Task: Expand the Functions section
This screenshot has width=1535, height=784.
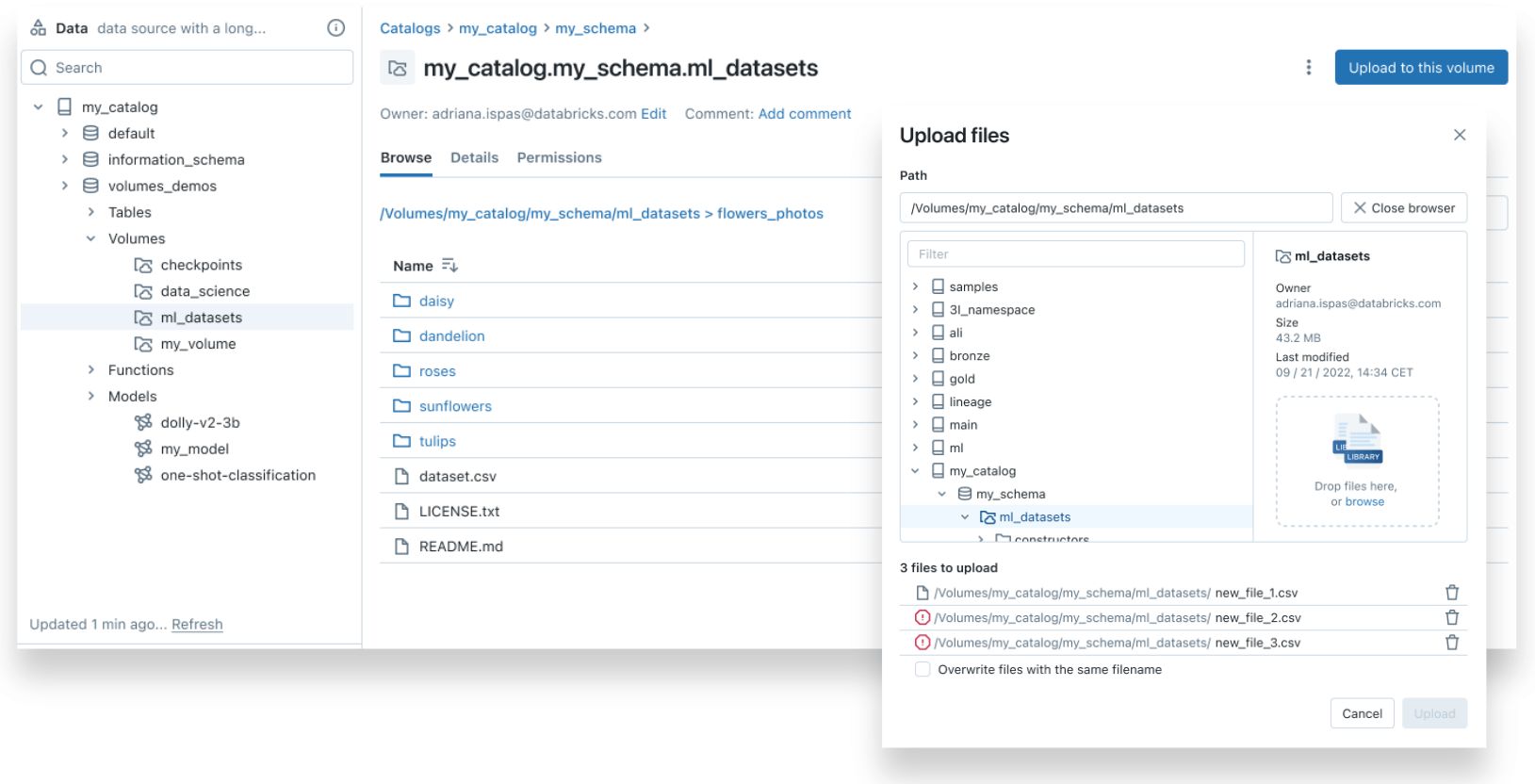Action: click(x=91, y=370)
